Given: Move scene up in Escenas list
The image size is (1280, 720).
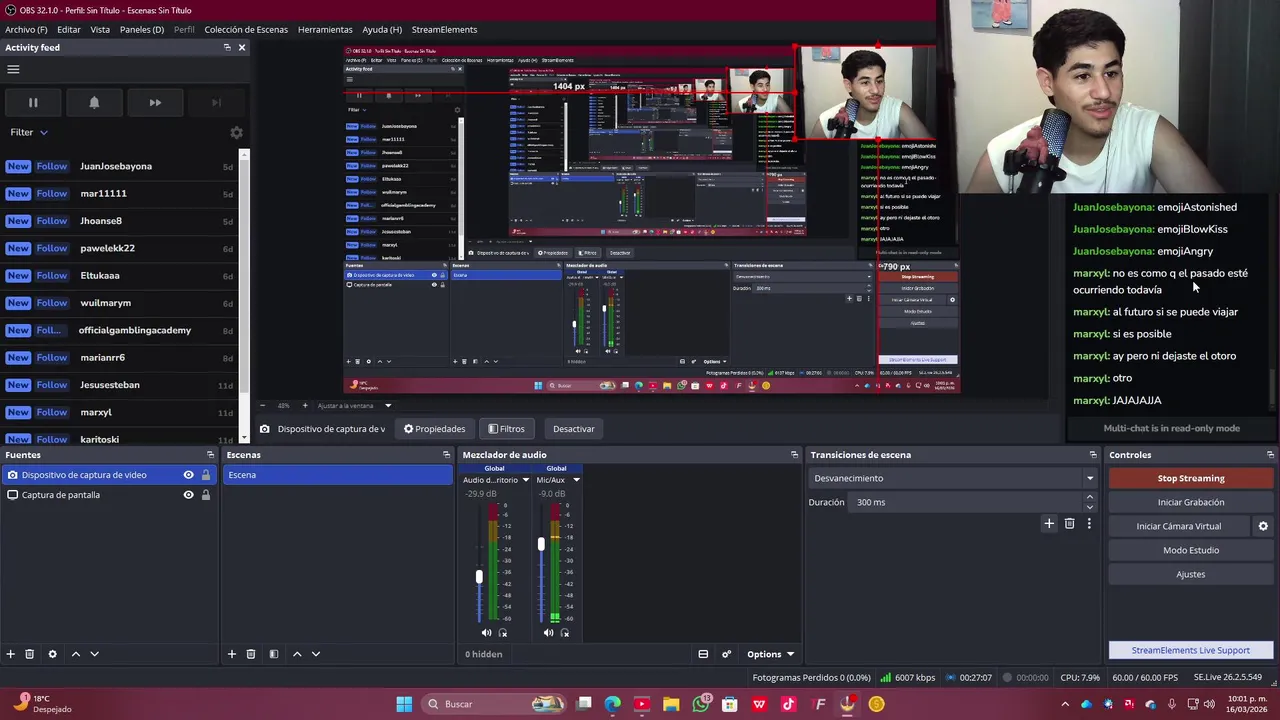Looking at the screenshot, I should (x=296, y=654).
